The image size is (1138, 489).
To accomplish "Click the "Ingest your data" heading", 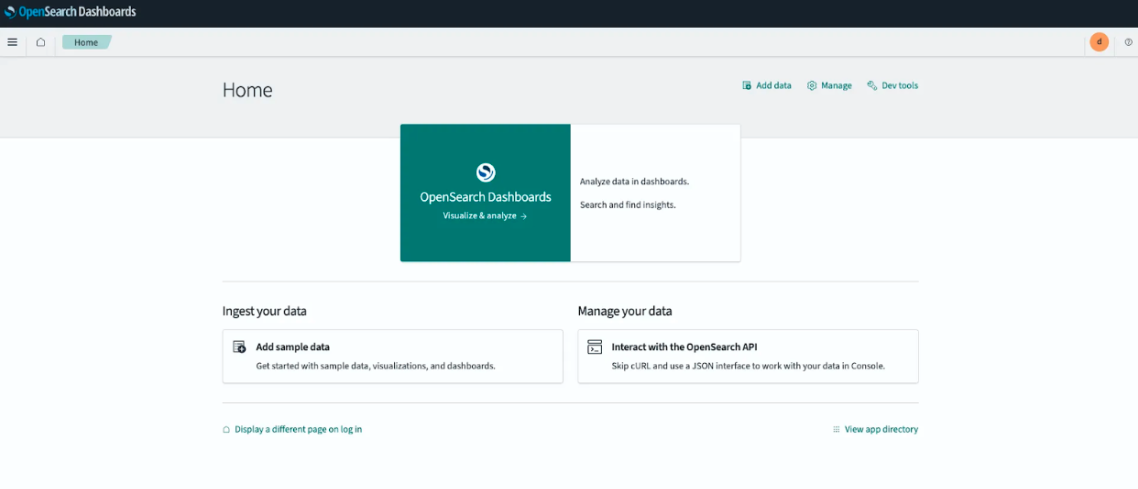I will [264, 311].
